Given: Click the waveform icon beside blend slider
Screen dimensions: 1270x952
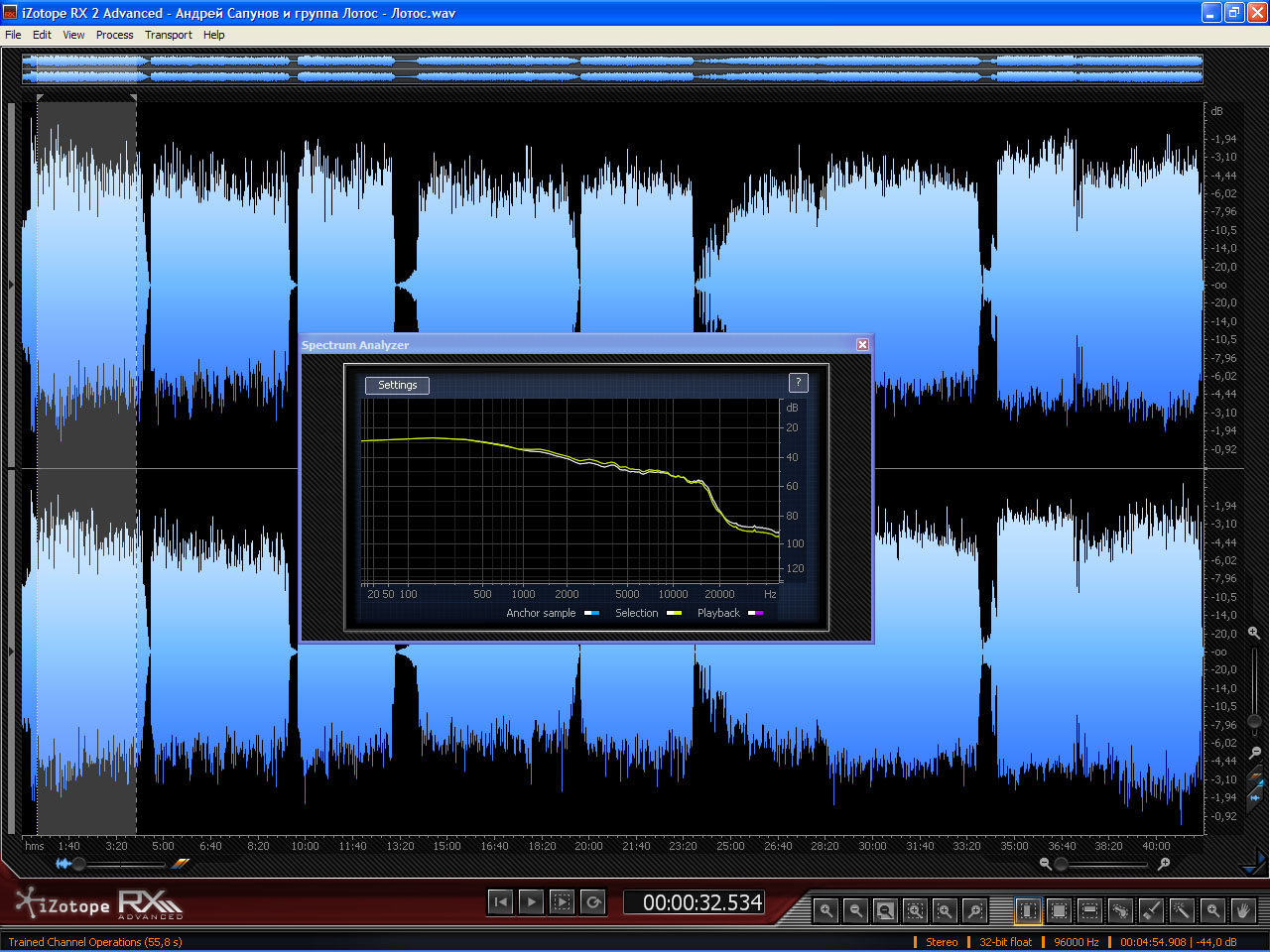Looking at the screenshot, I should click(x=63, y=864).
